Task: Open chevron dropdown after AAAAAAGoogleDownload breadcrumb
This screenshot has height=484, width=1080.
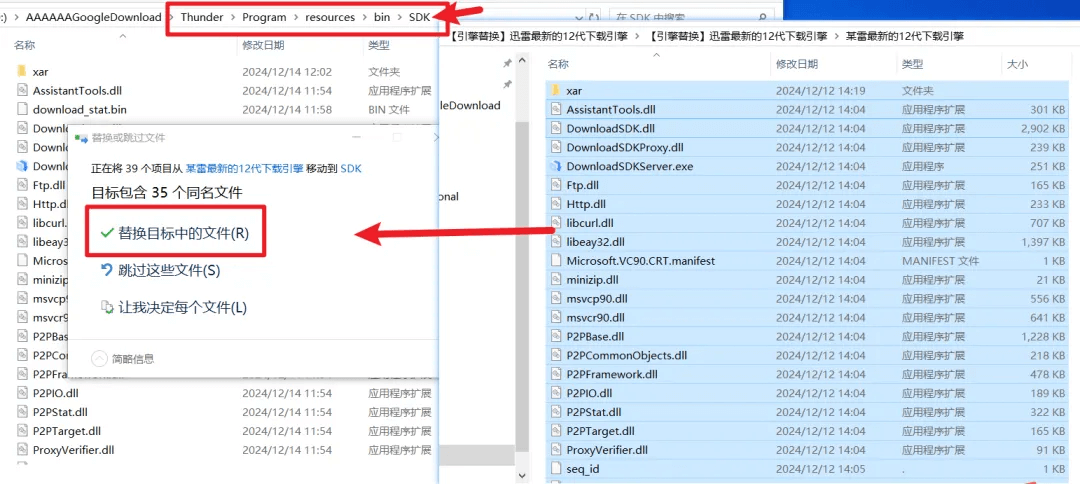Action: tap(171, 17)
